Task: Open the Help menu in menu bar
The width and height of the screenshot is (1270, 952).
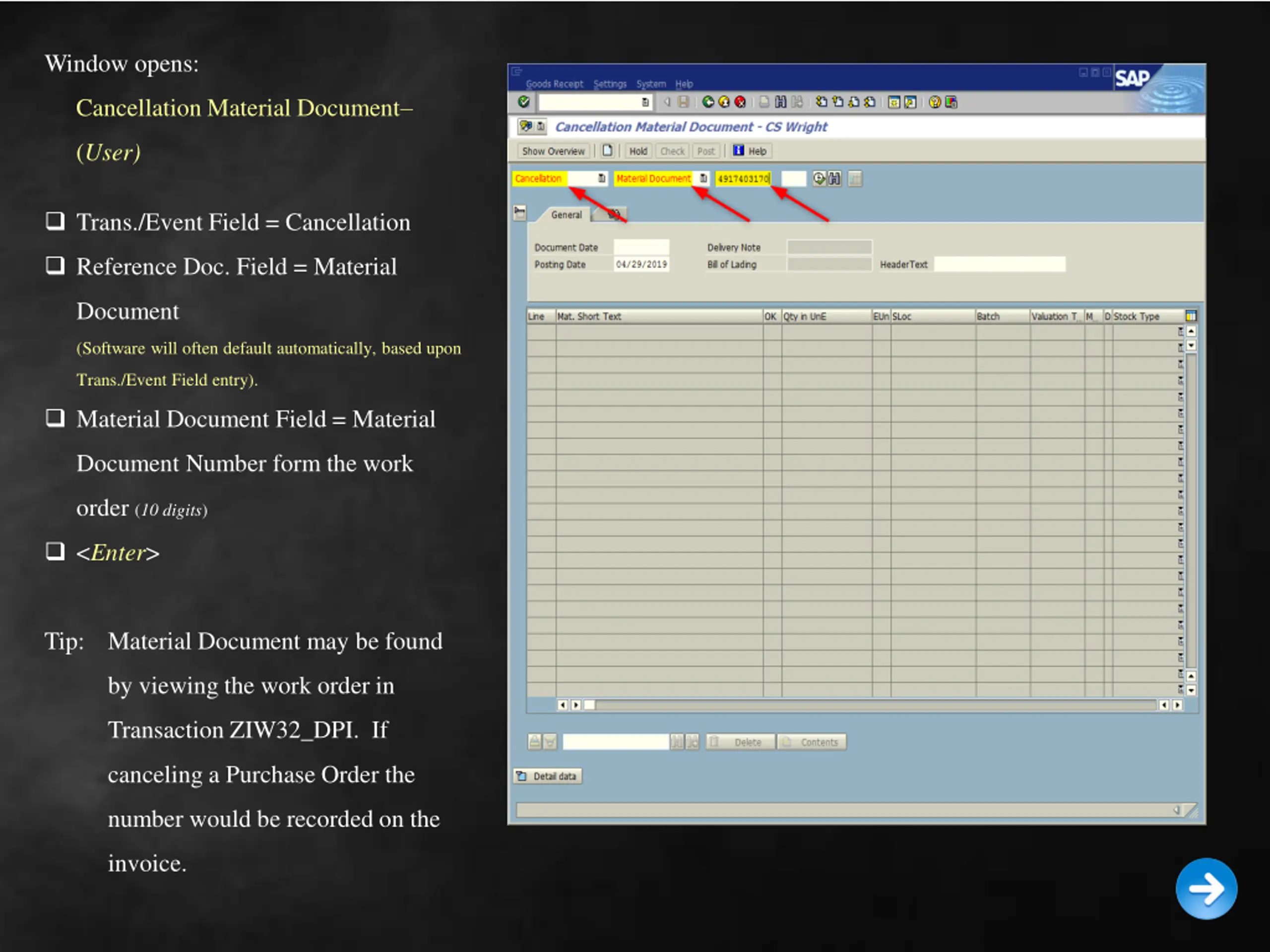Action: tap(684, 84)
